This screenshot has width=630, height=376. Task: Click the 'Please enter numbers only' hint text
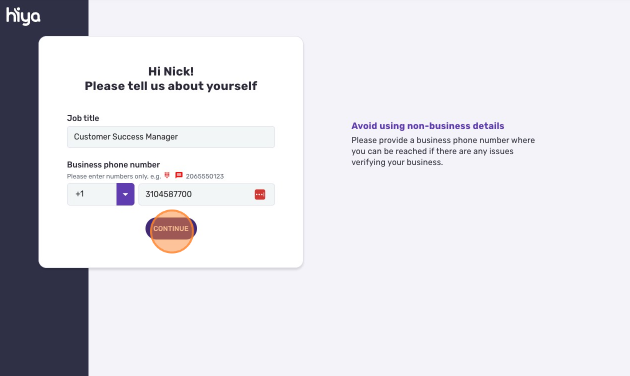coord(114,176)
